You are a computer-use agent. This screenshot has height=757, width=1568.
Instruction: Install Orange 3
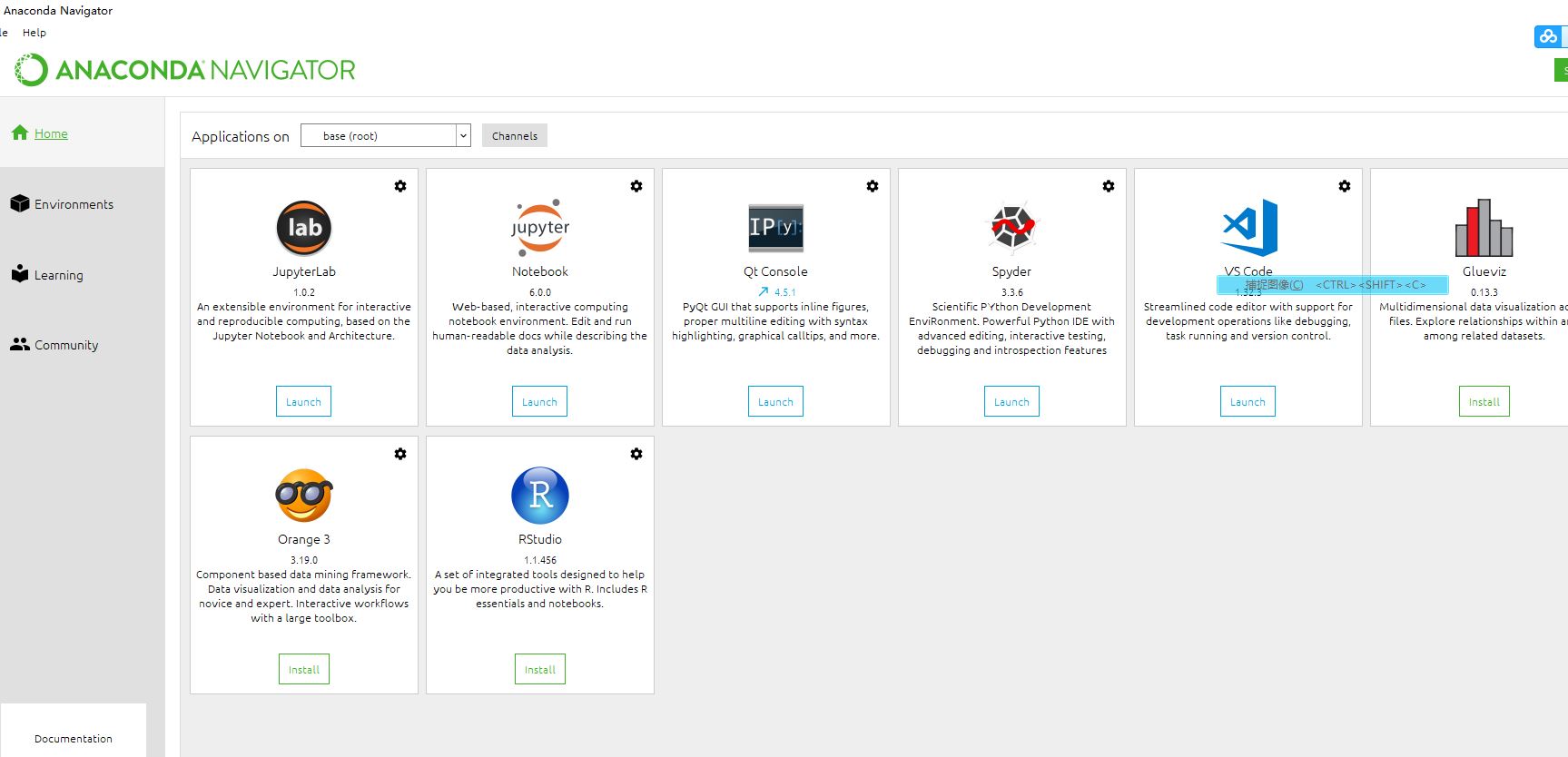click(x=304, y=669)
